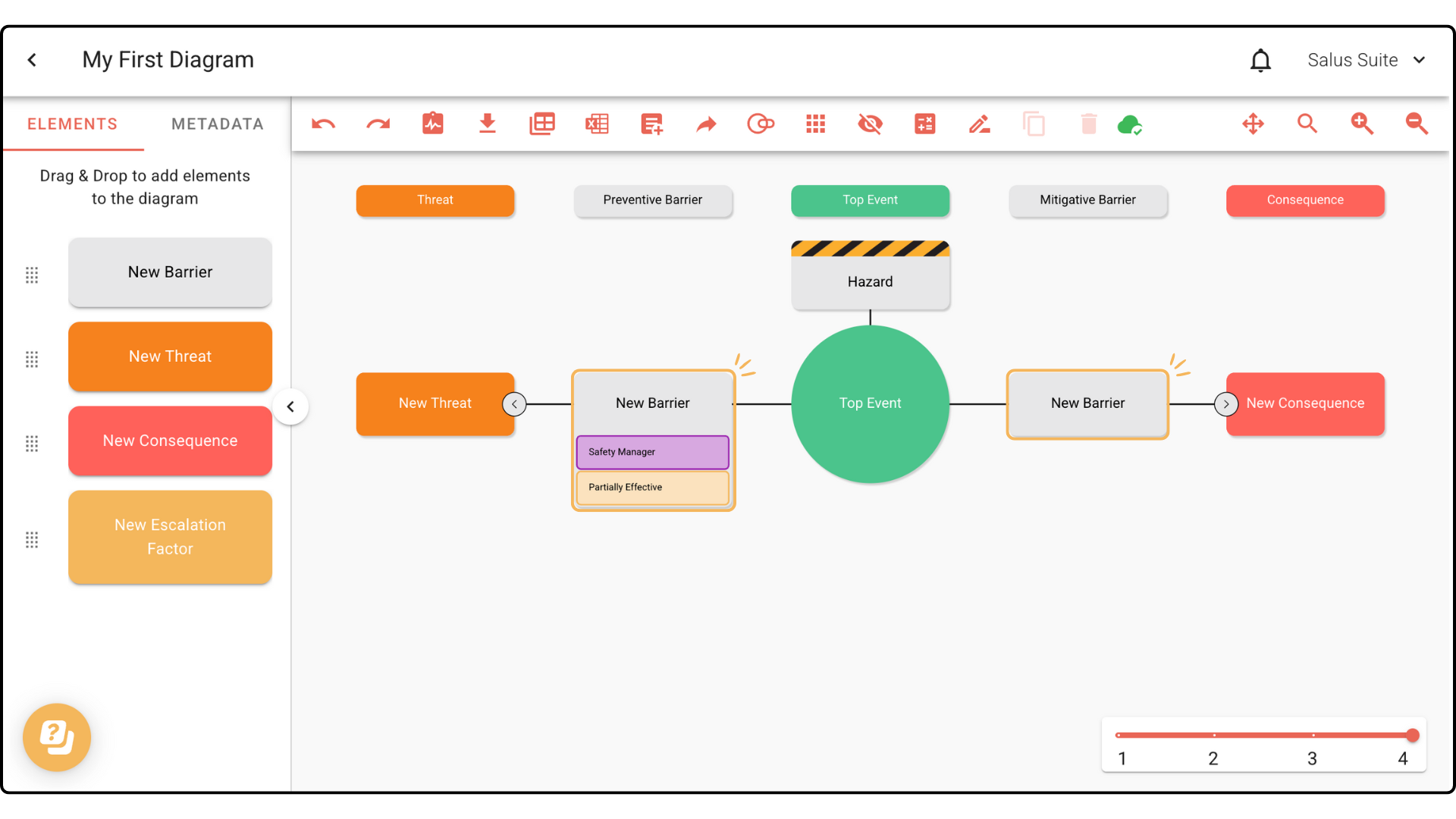The height and width of the screenshot is (819, 1456).
Task: Toggle the grid dots icon
Action: [815, 124]
